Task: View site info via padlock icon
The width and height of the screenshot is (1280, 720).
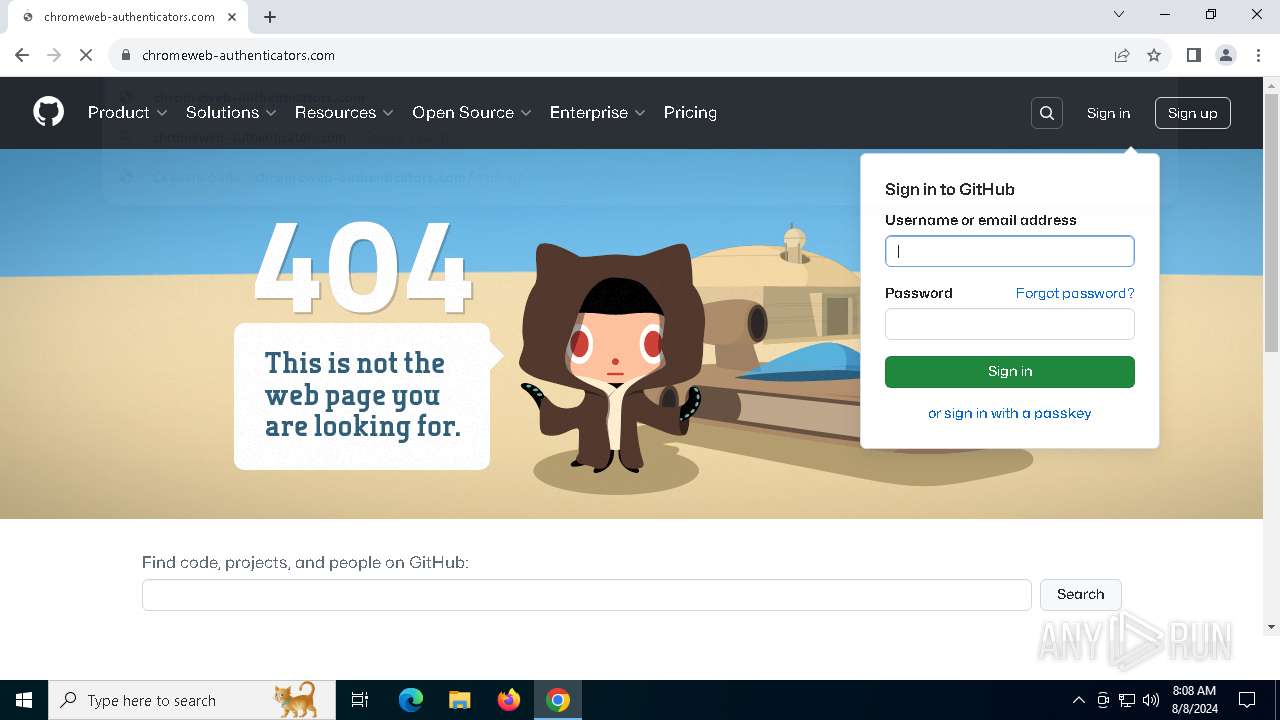Action: click(x=126, y=55)
